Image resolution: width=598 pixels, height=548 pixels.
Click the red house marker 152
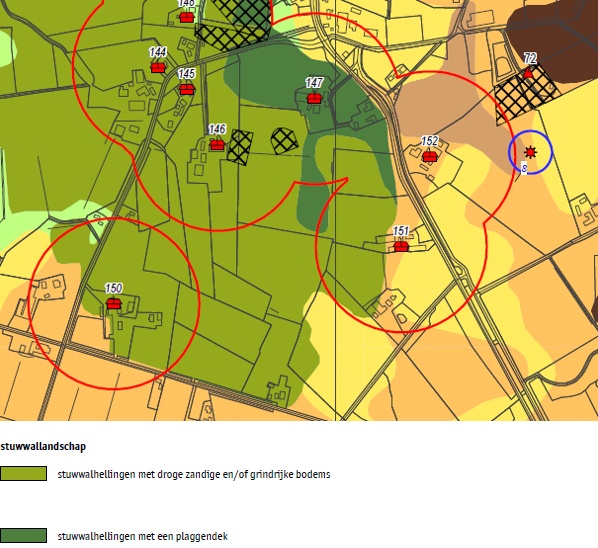coord(429,156)
